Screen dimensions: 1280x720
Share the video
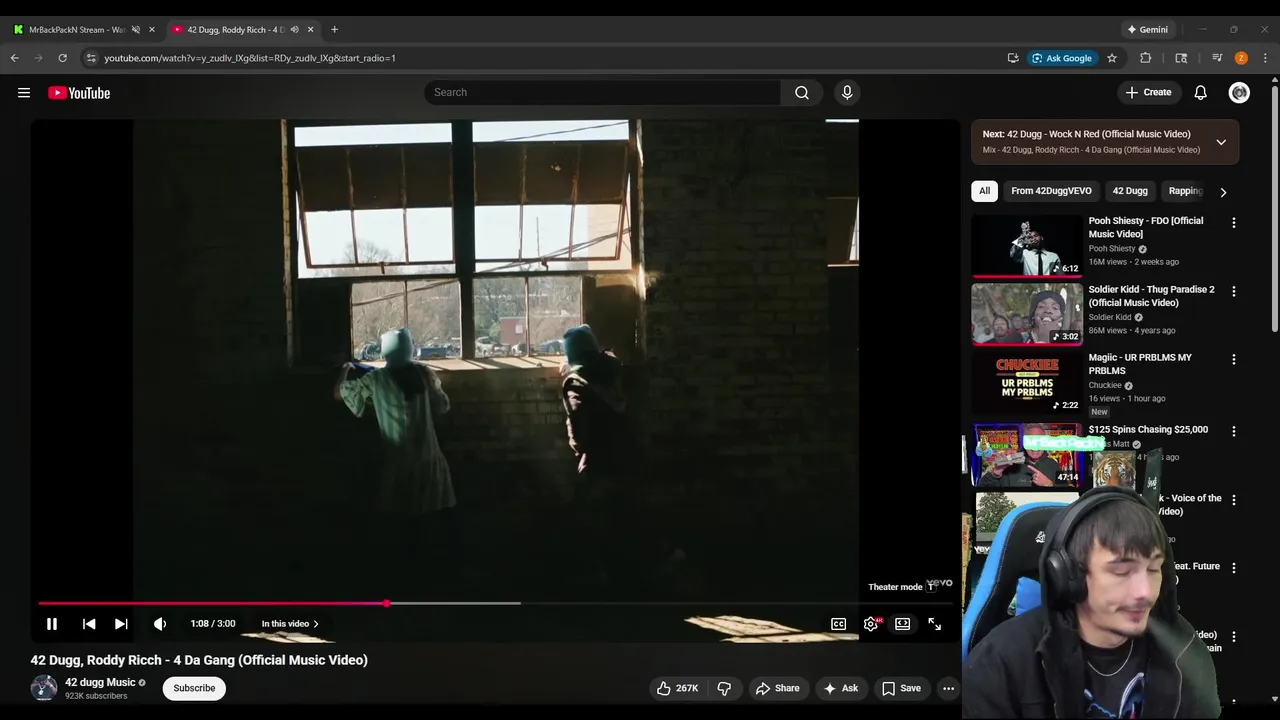tap(777, 688)
